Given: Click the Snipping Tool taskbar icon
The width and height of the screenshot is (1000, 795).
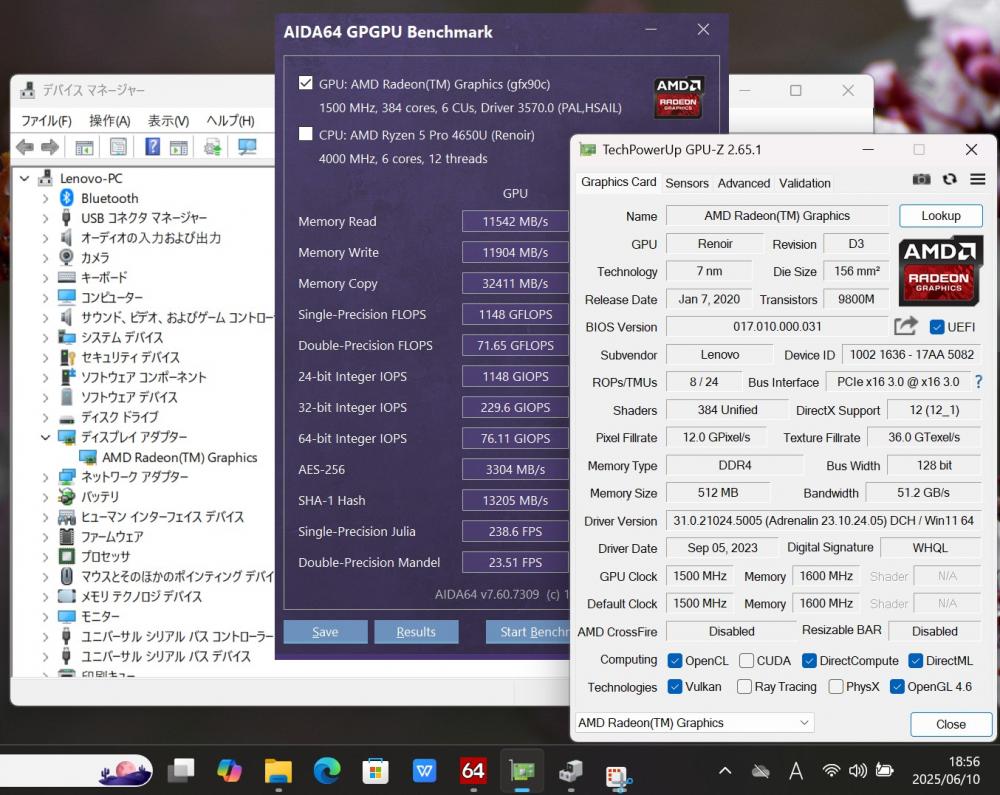Looking at the screenshot, I should 619,775.
